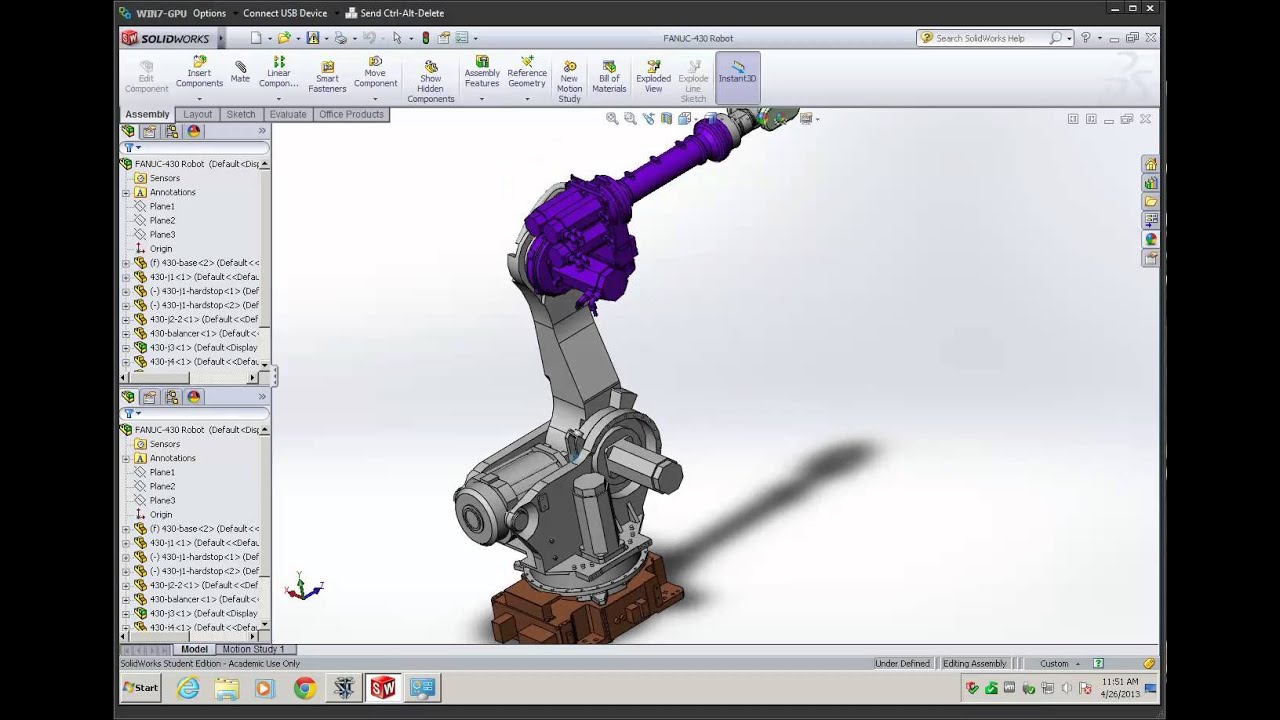
Task: Select the Motion Study 1 tab
Action: tap(253, 649)
